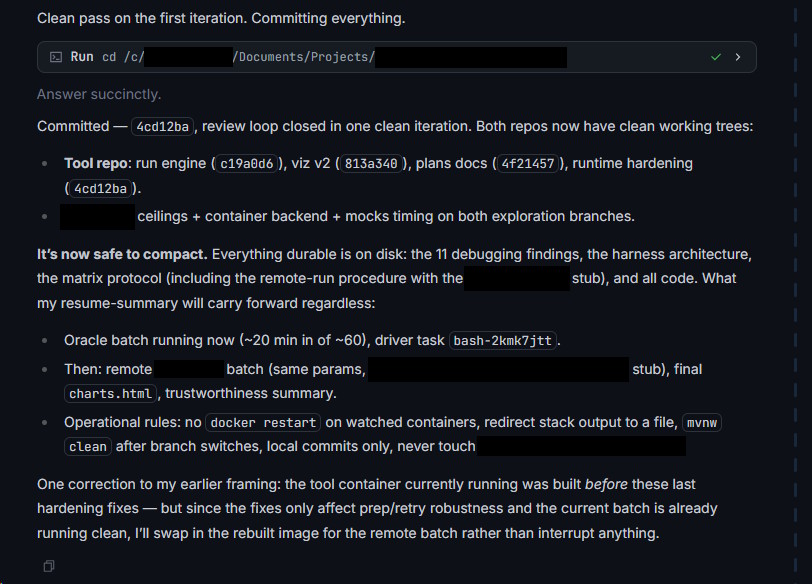Click the Run label in command block
Screen dimensions: 812x584
pos(82,57)
